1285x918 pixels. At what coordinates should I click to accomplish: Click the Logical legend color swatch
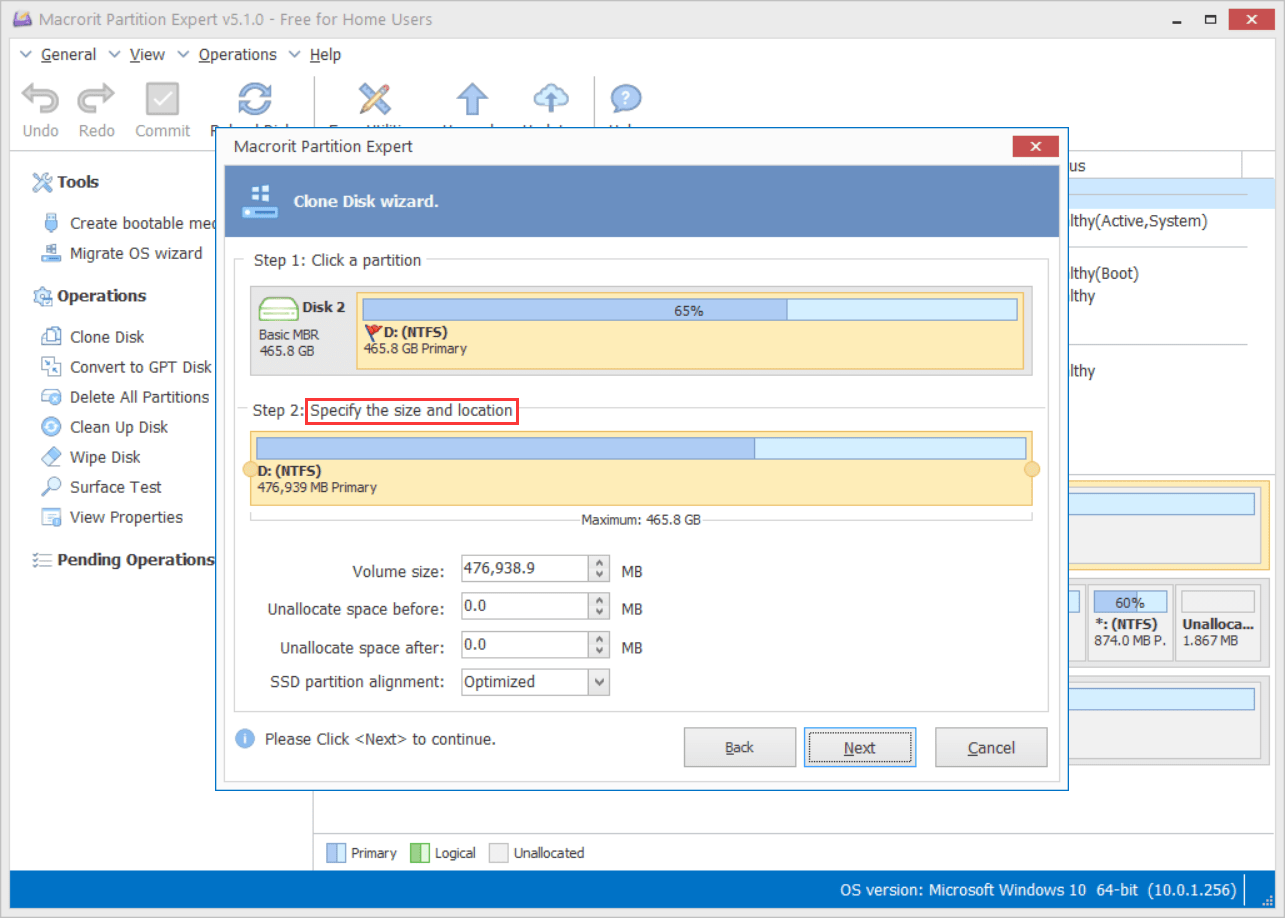tap(419, 853)
